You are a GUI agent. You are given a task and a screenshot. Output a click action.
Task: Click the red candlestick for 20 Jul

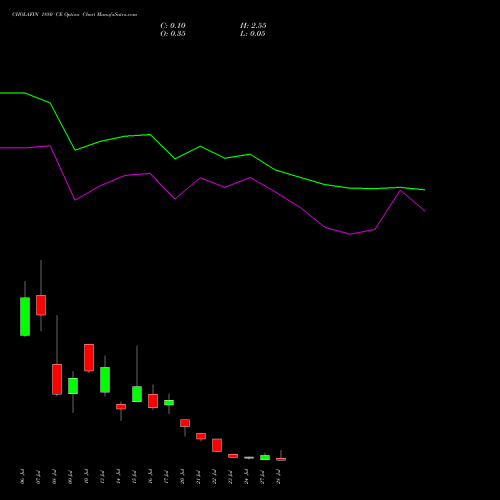(x=185, y=423)
